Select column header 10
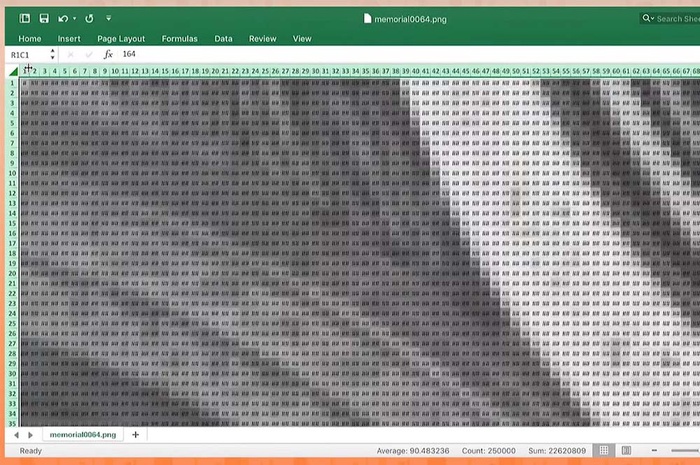Viewport: 700px width, 465px height. tap(115, 71)
